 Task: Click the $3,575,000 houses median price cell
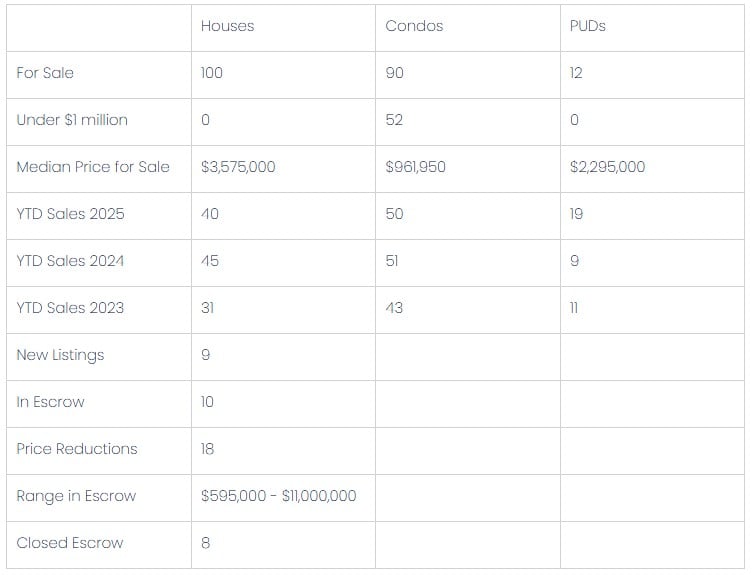(x=238, y=167)
